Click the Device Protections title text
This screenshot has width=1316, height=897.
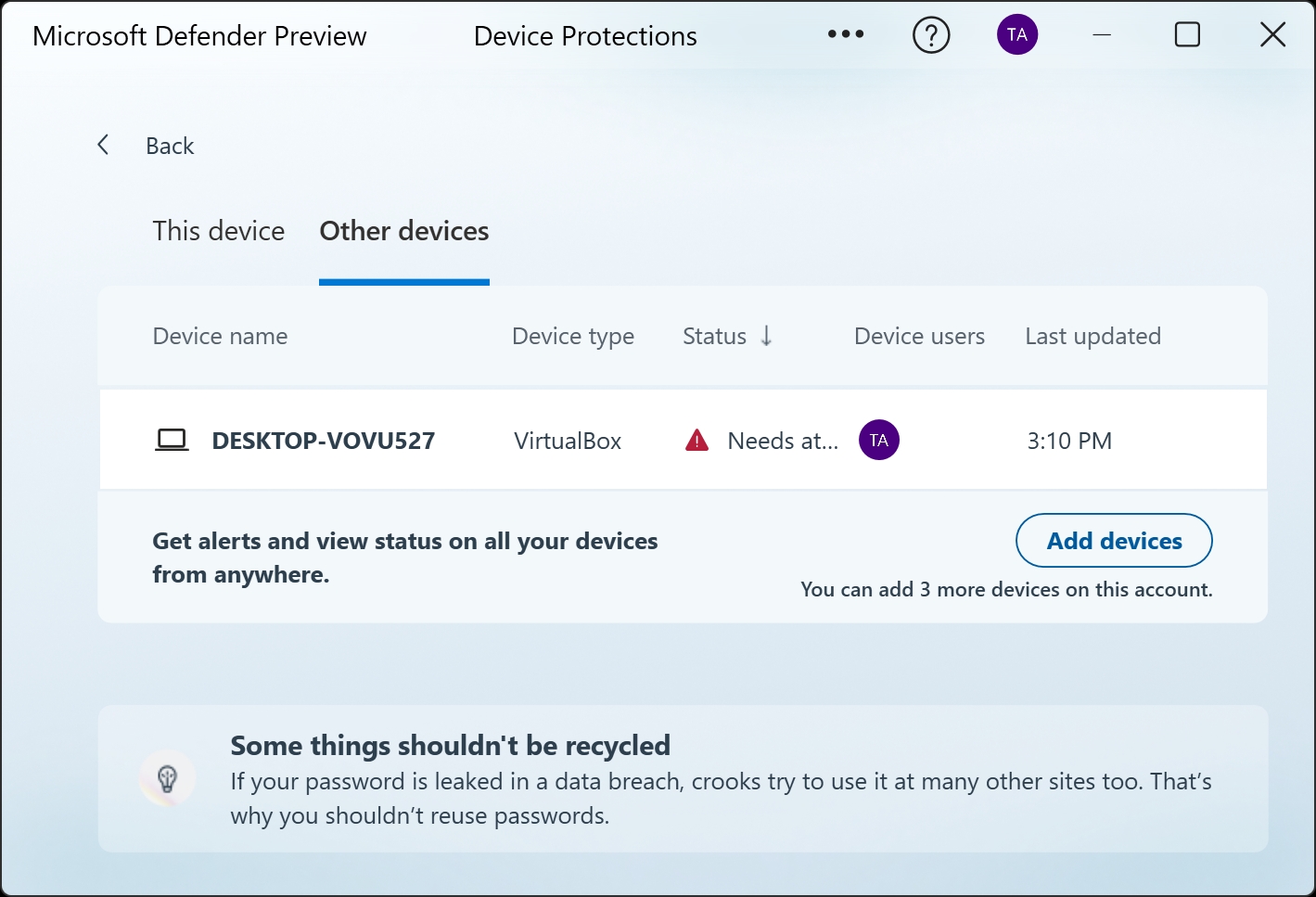(585, 36)
